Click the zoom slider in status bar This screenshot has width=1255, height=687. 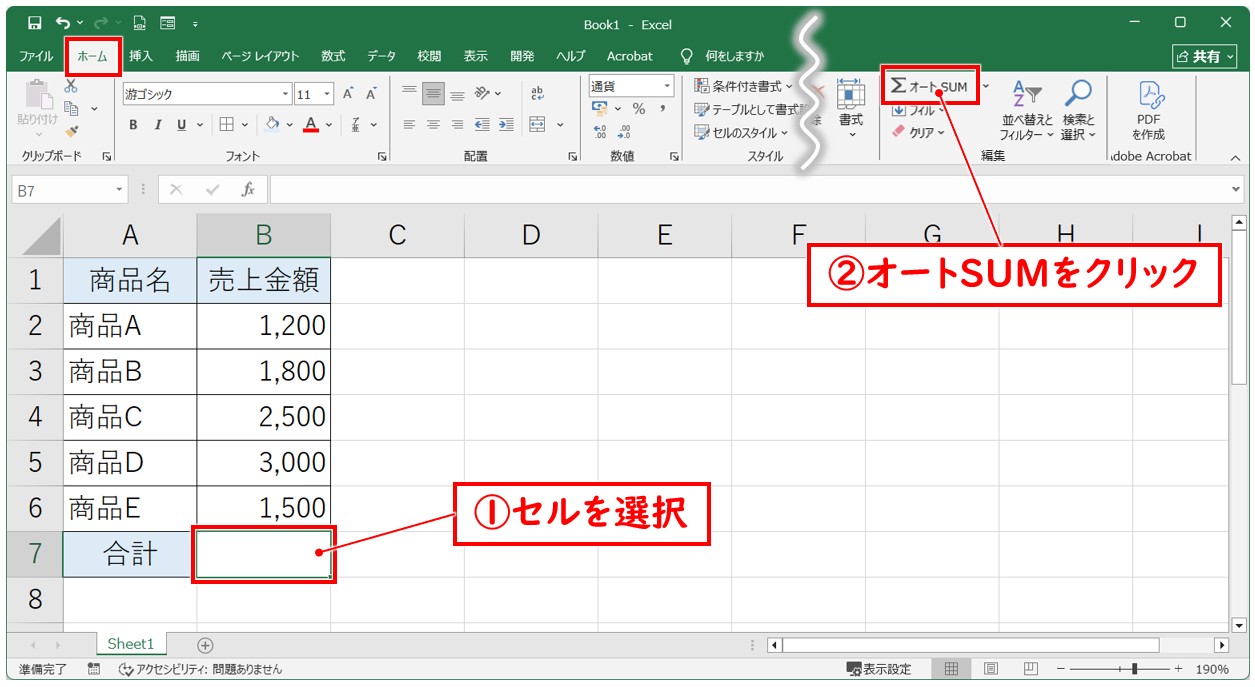tap(1133, 669)
